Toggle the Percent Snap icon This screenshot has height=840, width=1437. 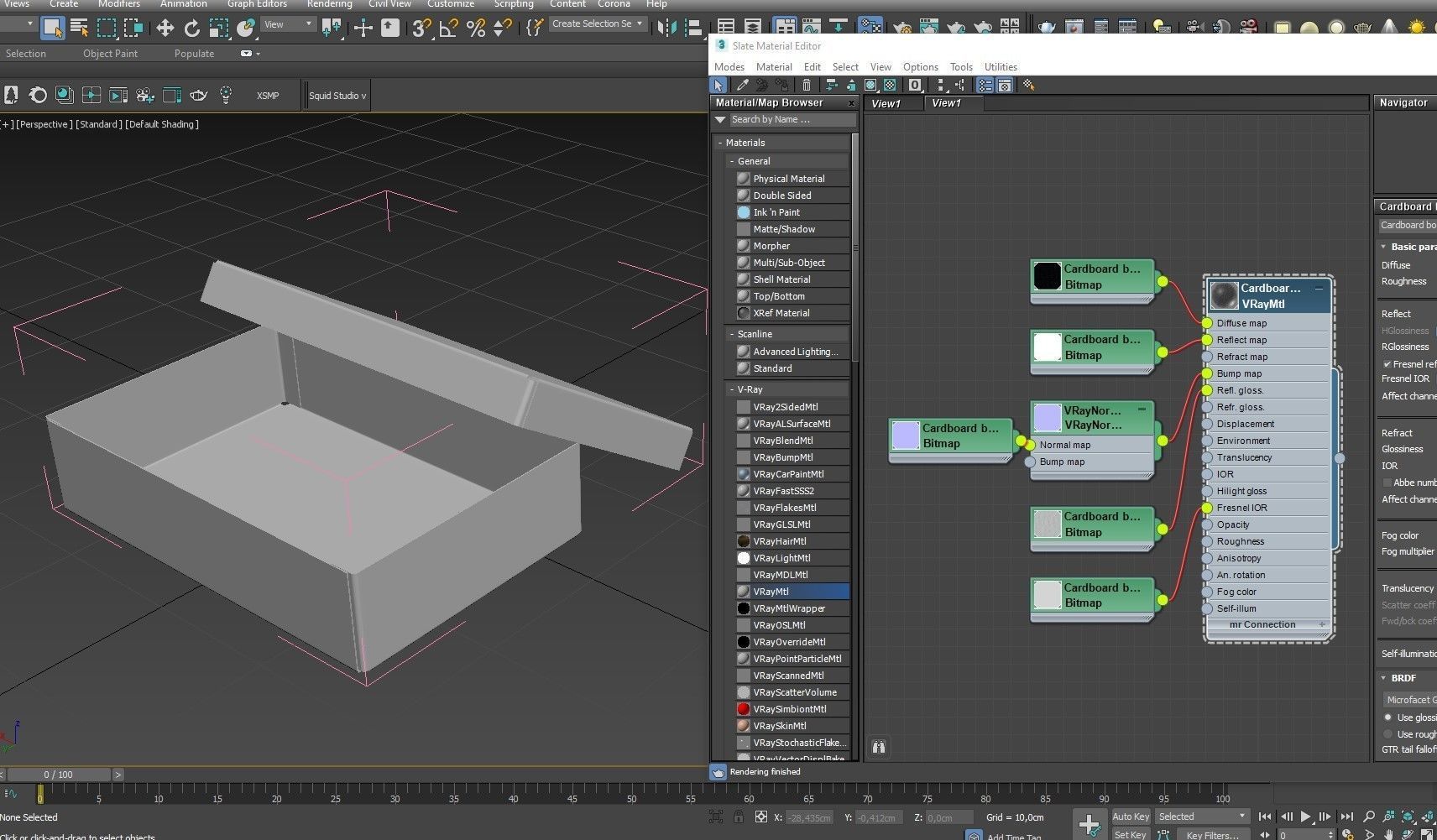pyautogui.click(x=476, y=28)
